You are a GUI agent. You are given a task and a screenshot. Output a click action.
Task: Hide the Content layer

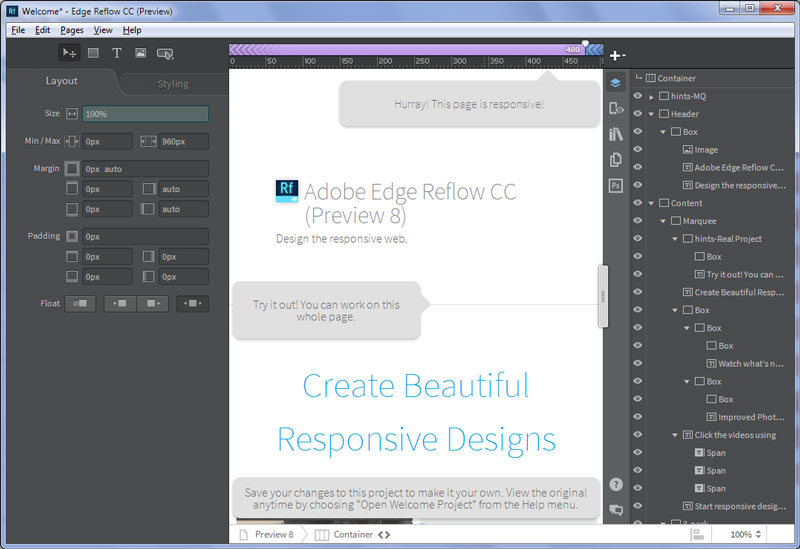click(x=638, y=203)
